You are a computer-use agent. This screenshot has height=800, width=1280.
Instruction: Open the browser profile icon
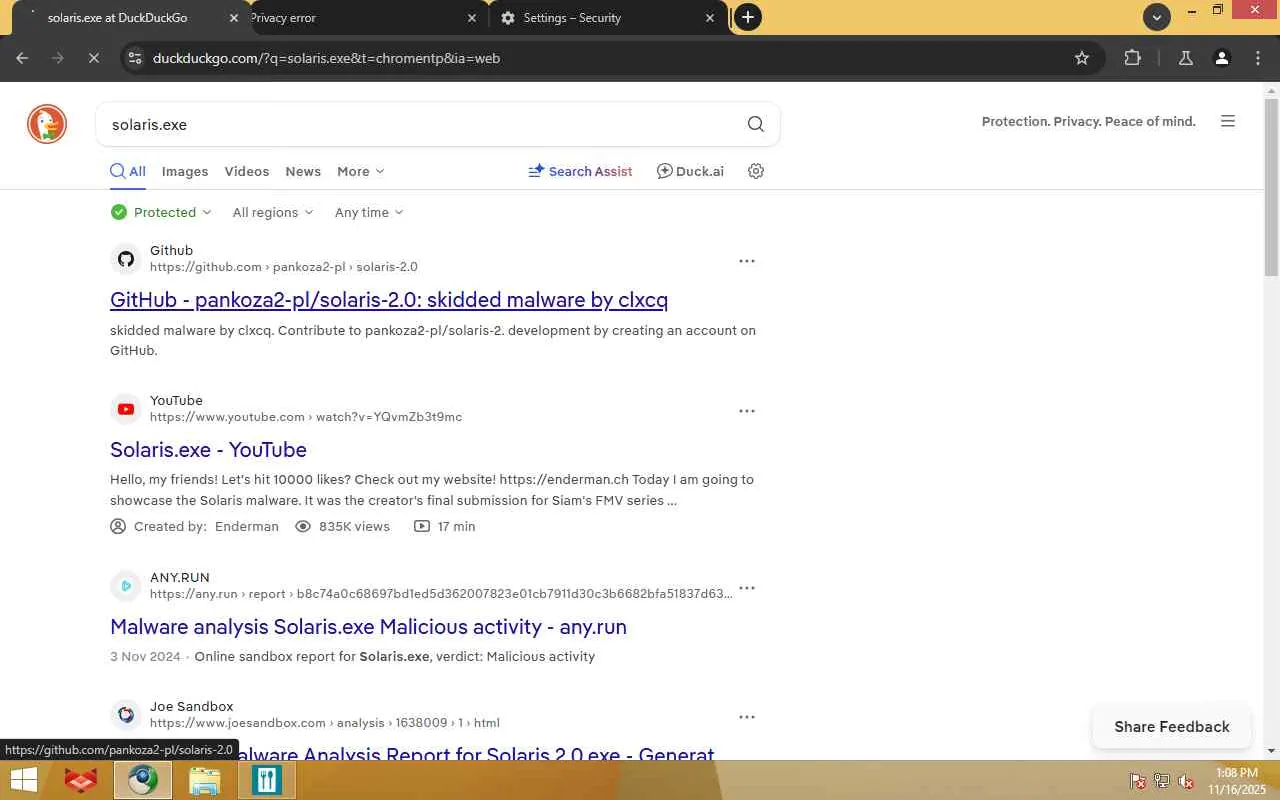(x=1222, y=58)
